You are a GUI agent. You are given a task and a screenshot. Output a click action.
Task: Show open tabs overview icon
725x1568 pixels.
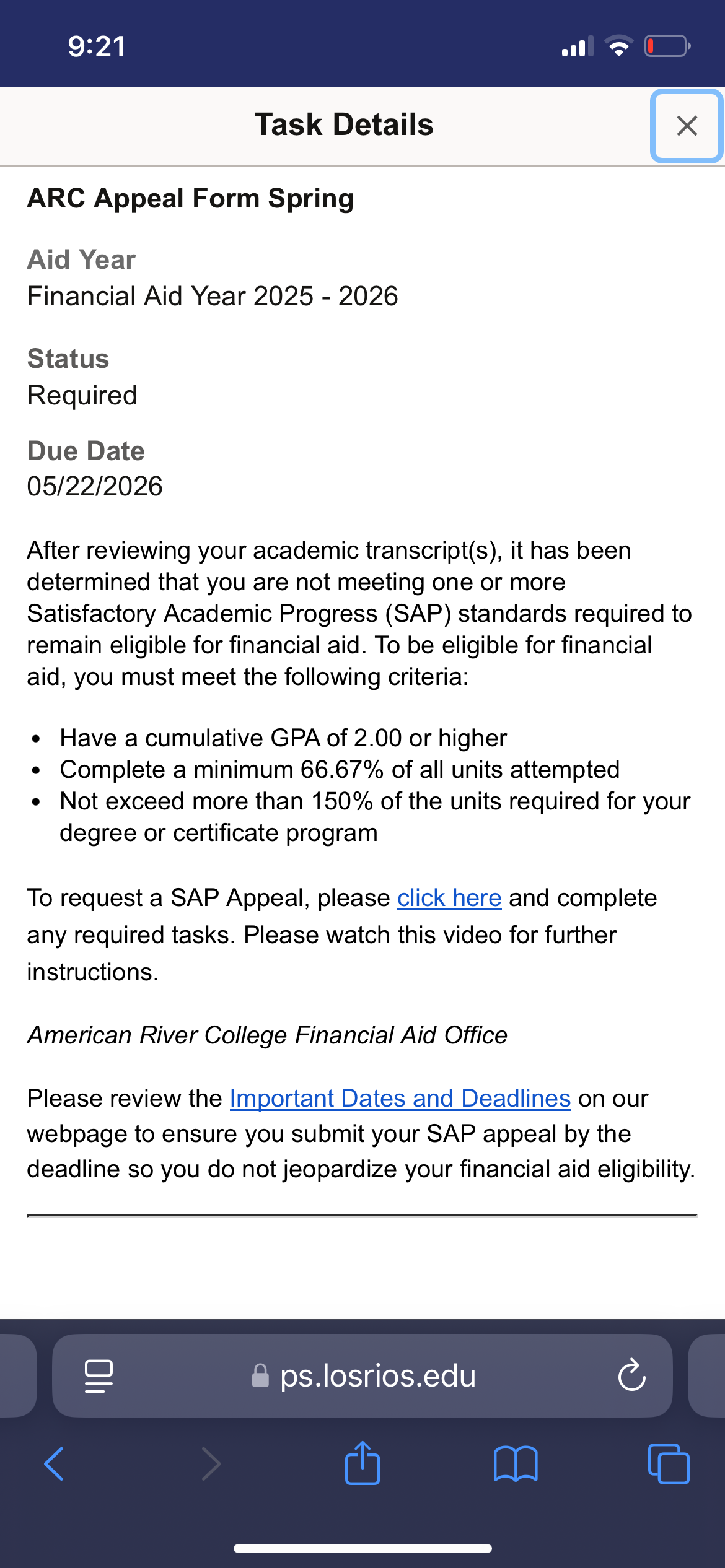click(669, 1464)
